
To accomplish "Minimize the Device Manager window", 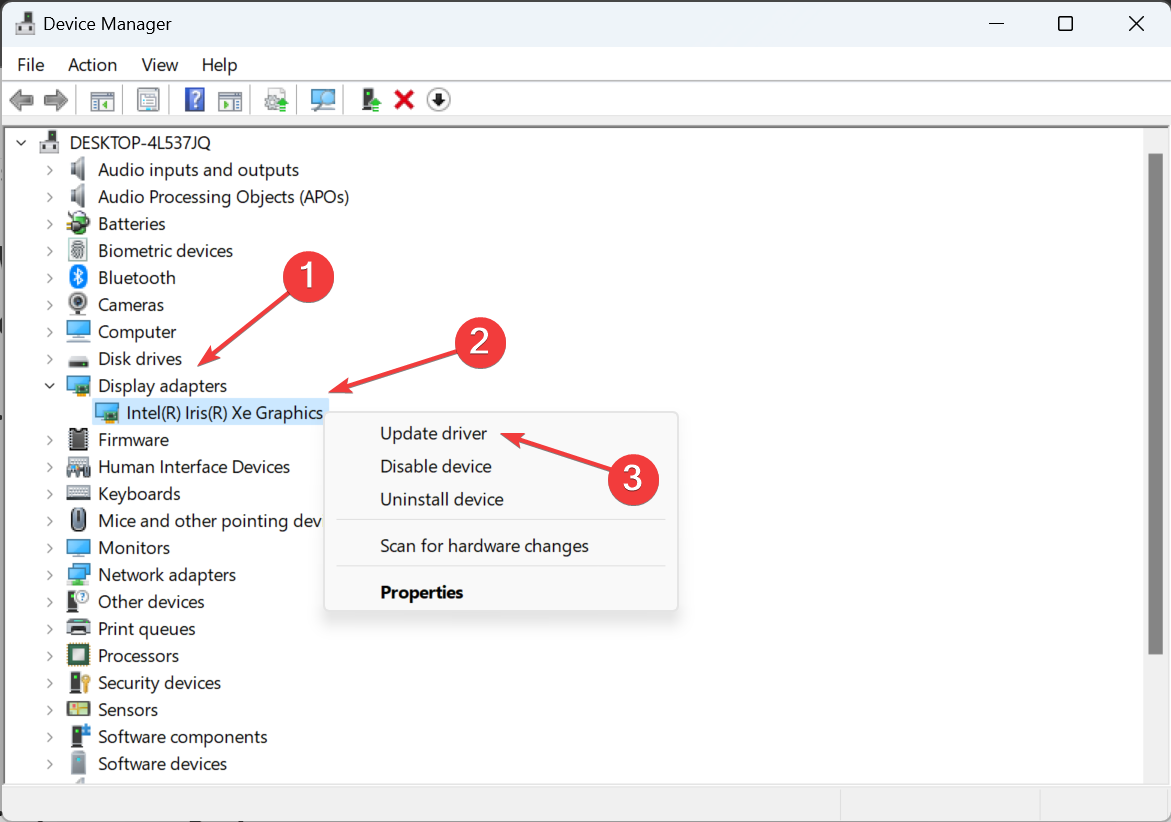I will [x=995, y=24].
